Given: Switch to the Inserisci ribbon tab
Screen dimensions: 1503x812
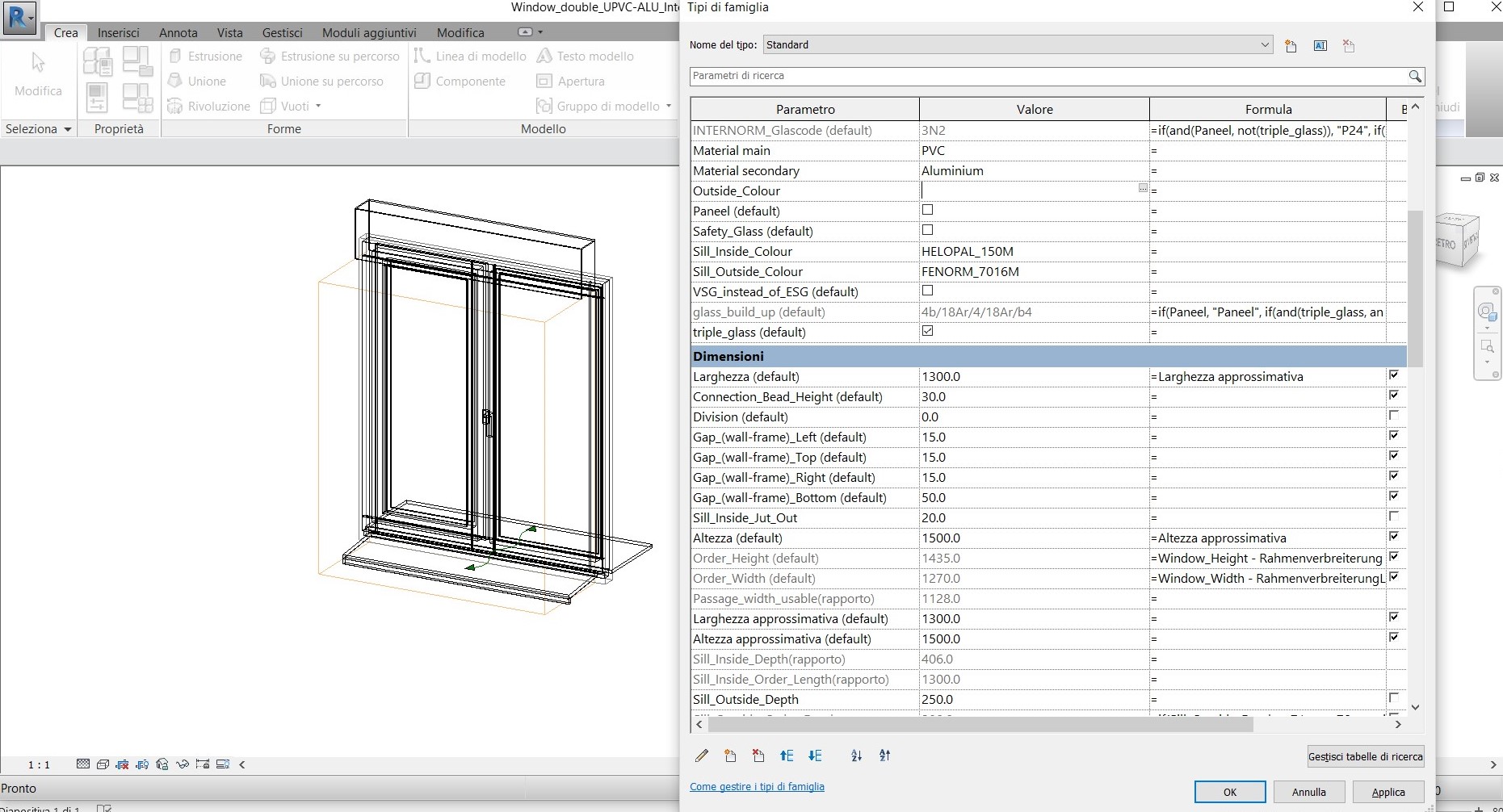Looking at the screenshot, I should pos(118,33).
